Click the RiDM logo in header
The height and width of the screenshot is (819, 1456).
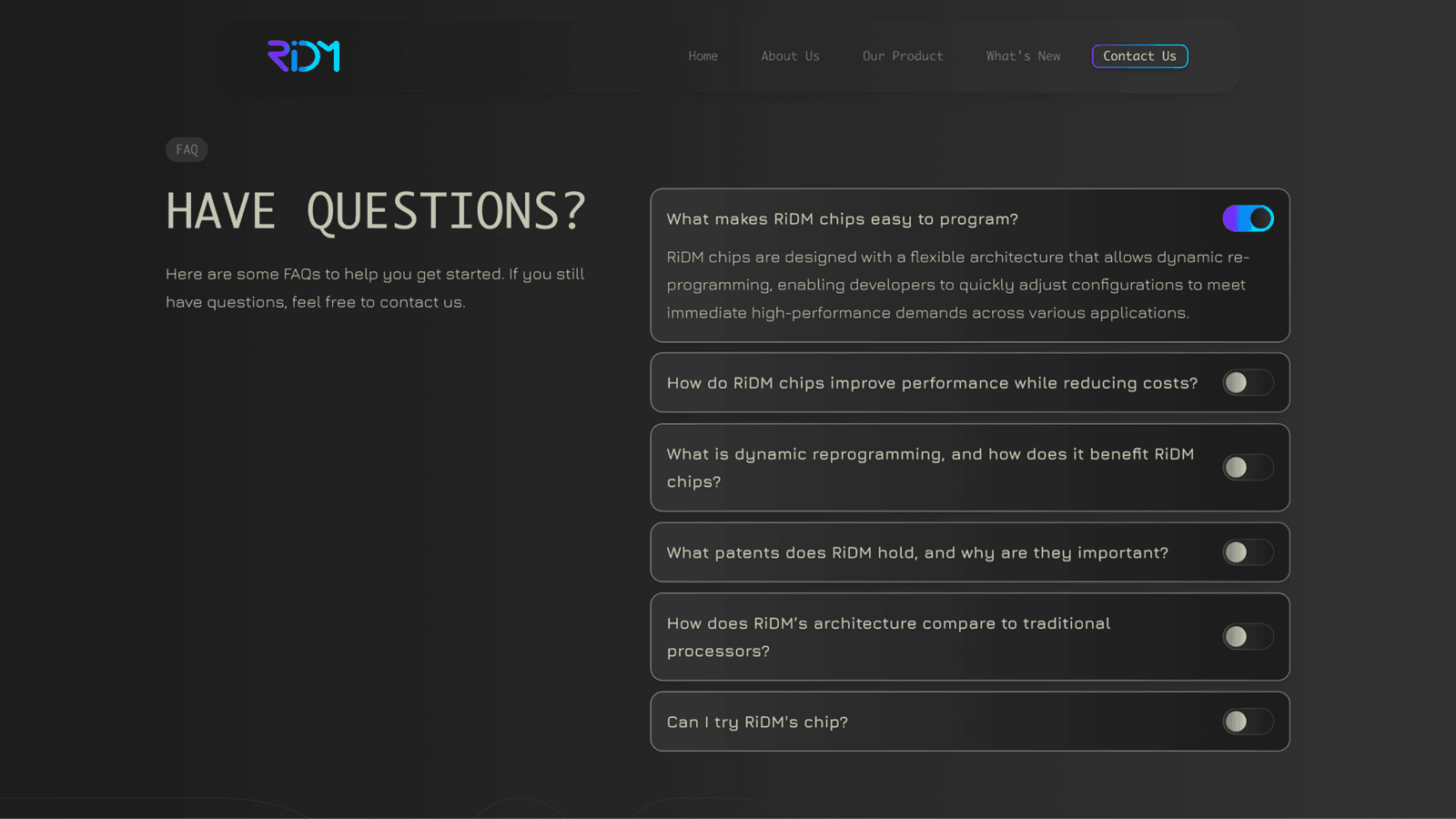point(303,56)
